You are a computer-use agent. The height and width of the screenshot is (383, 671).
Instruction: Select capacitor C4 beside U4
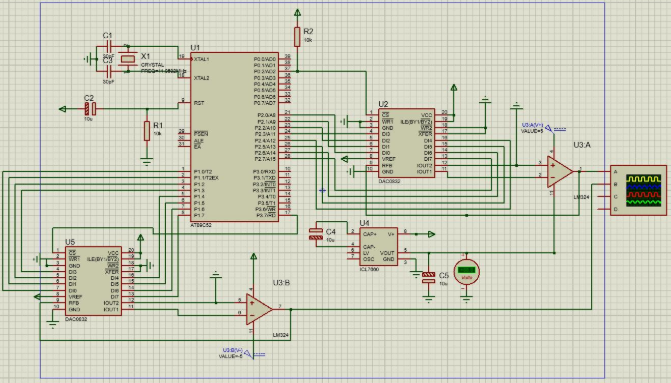click(x=316, y=234)
